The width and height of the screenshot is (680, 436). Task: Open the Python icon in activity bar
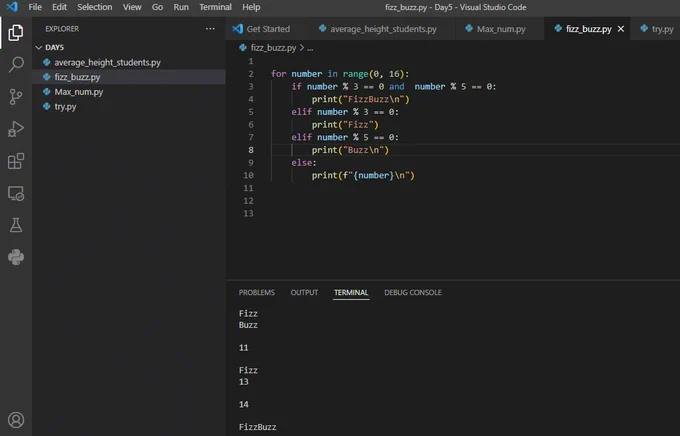pos(16,257)
